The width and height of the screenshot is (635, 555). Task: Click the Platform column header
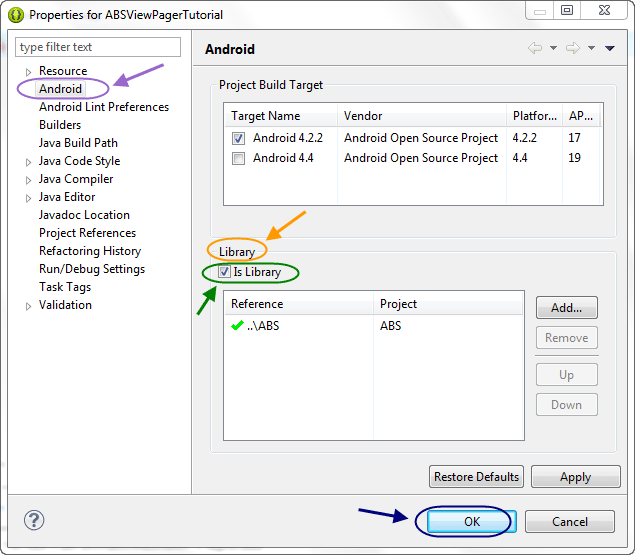click(534, 116)
